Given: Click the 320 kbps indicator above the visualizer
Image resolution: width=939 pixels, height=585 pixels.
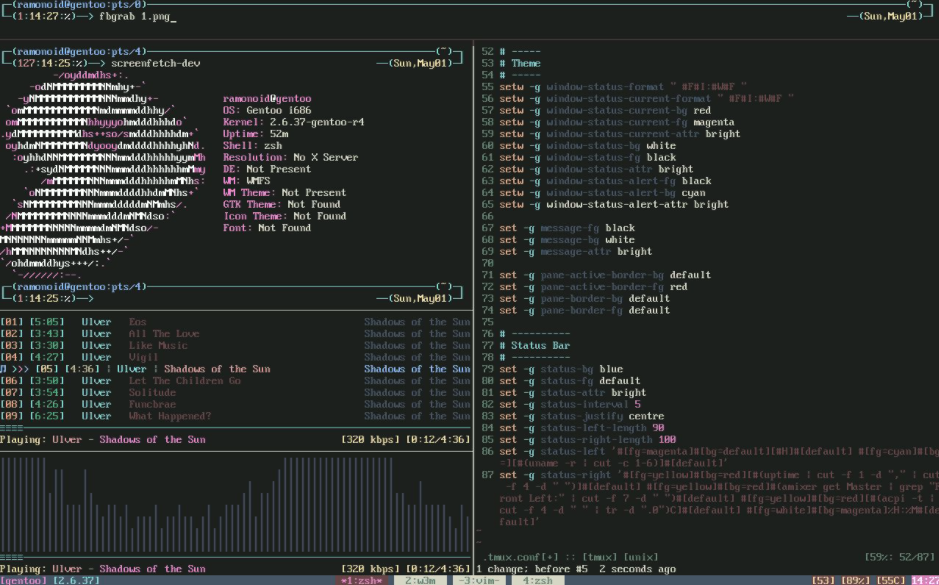Looking at the screenshot, I should pyautogui.click(x=369, y=439).
